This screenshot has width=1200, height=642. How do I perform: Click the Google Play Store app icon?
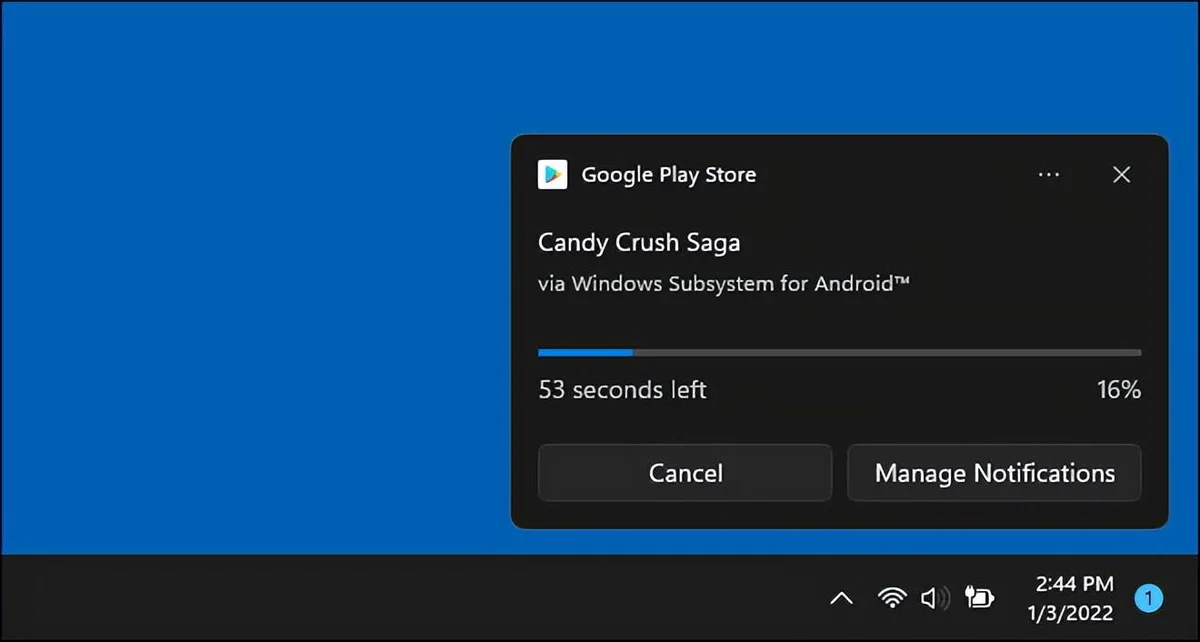point(552,174)
